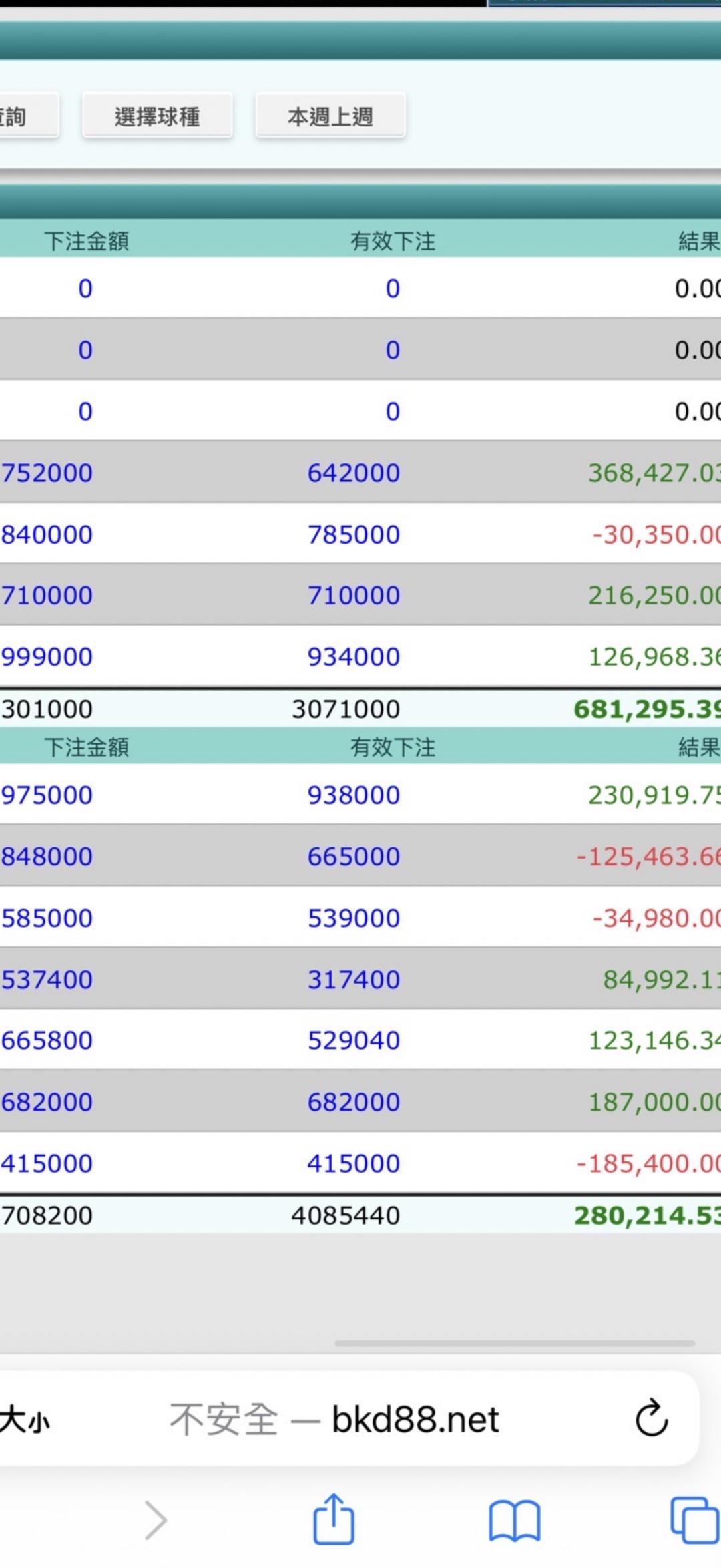Viewport: 721px width, 1568px height.
Task: Open the 934000 valid bet link
Action: pos(353,656)
